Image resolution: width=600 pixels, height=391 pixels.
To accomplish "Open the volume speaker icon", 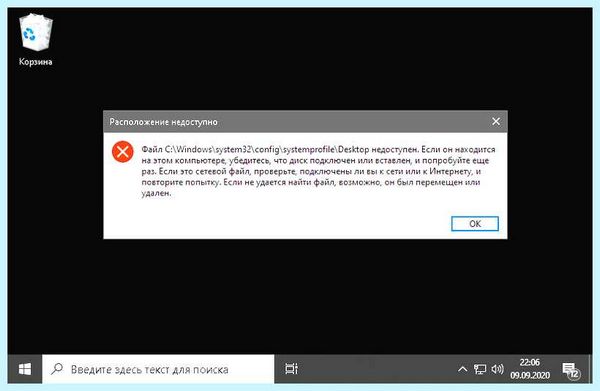I will tap(497, 369).
